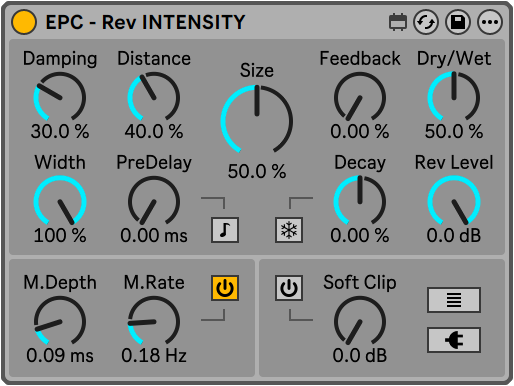Click the large Size knob
The image size is (514, 386).
click(x=257, y=120)
